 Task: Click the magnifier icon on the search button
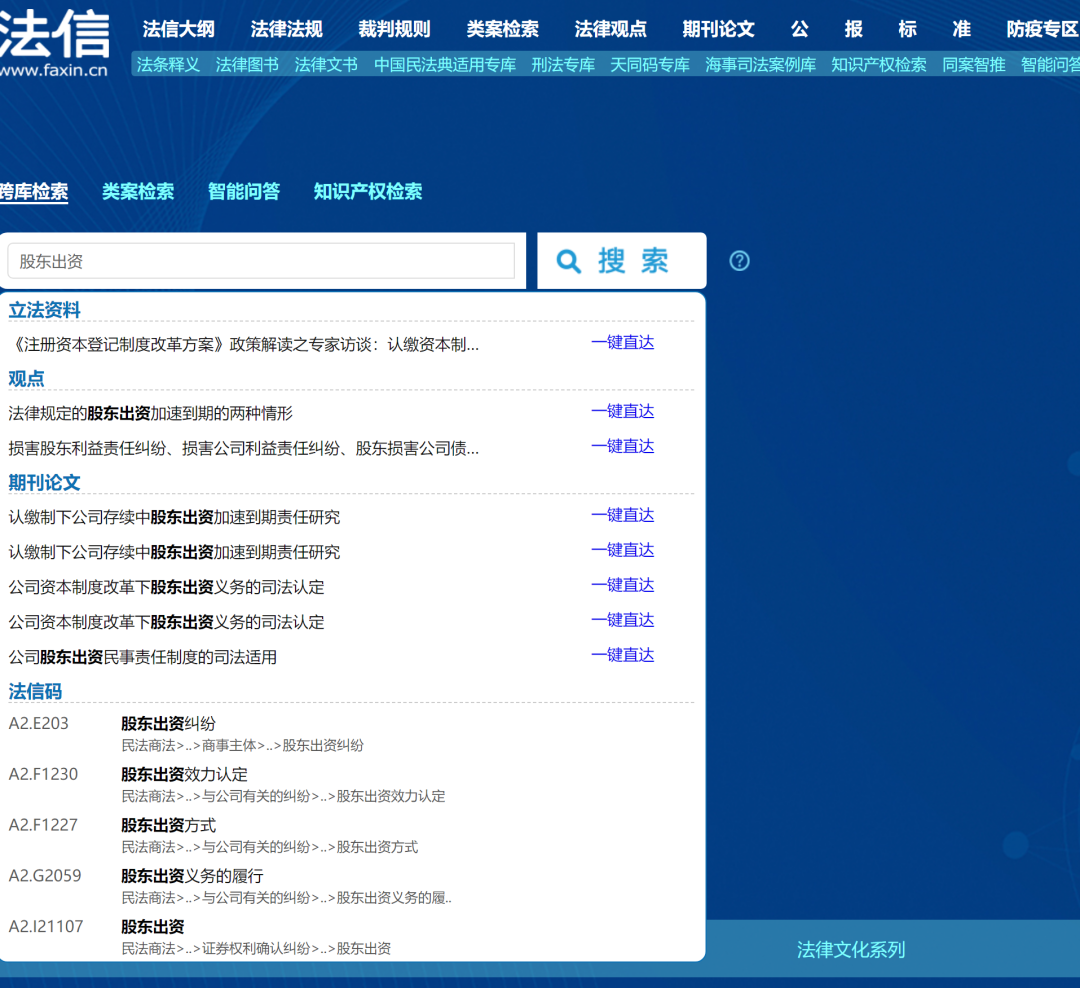tap(568, 261)
